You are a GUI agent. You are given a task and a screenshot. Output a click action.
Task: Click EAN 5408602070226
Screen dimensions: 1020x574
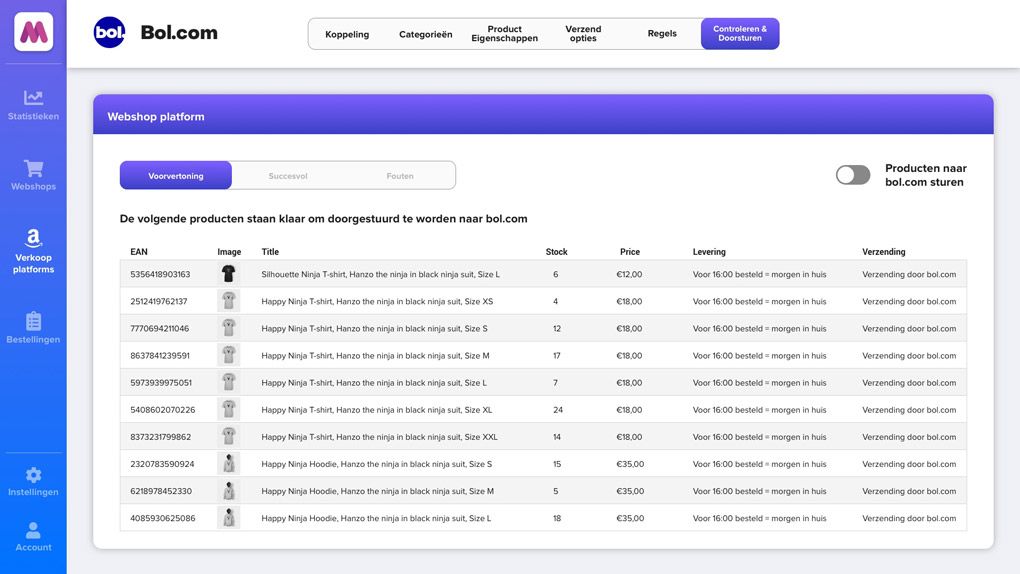163,410
